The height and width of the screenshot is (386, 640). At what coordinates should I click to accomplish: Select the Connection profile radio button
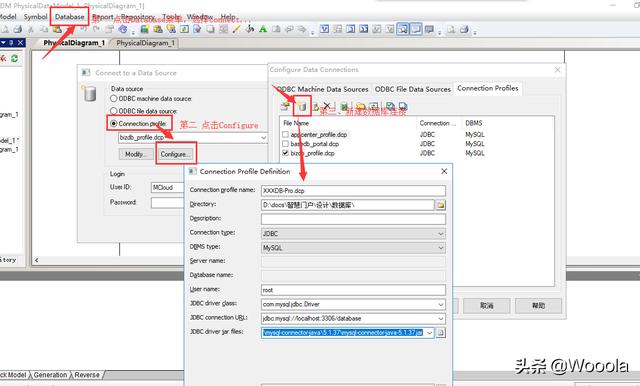click(113, 123)
